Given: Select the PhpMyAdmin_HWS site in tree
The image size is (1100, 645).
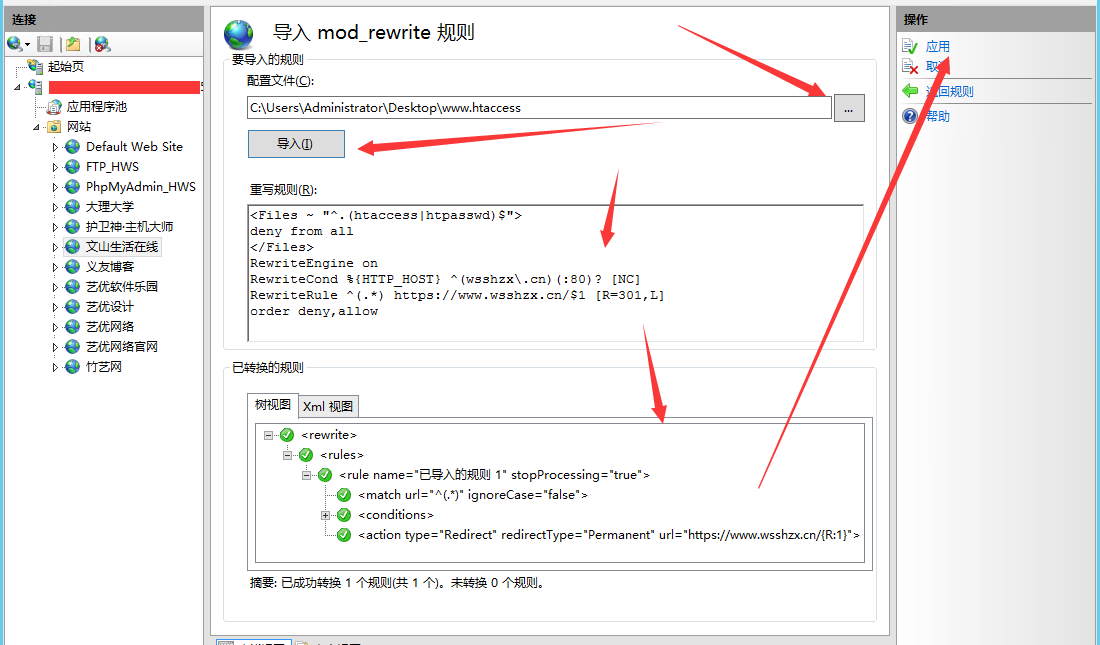Looking at the screenshot, I should 140,187.
